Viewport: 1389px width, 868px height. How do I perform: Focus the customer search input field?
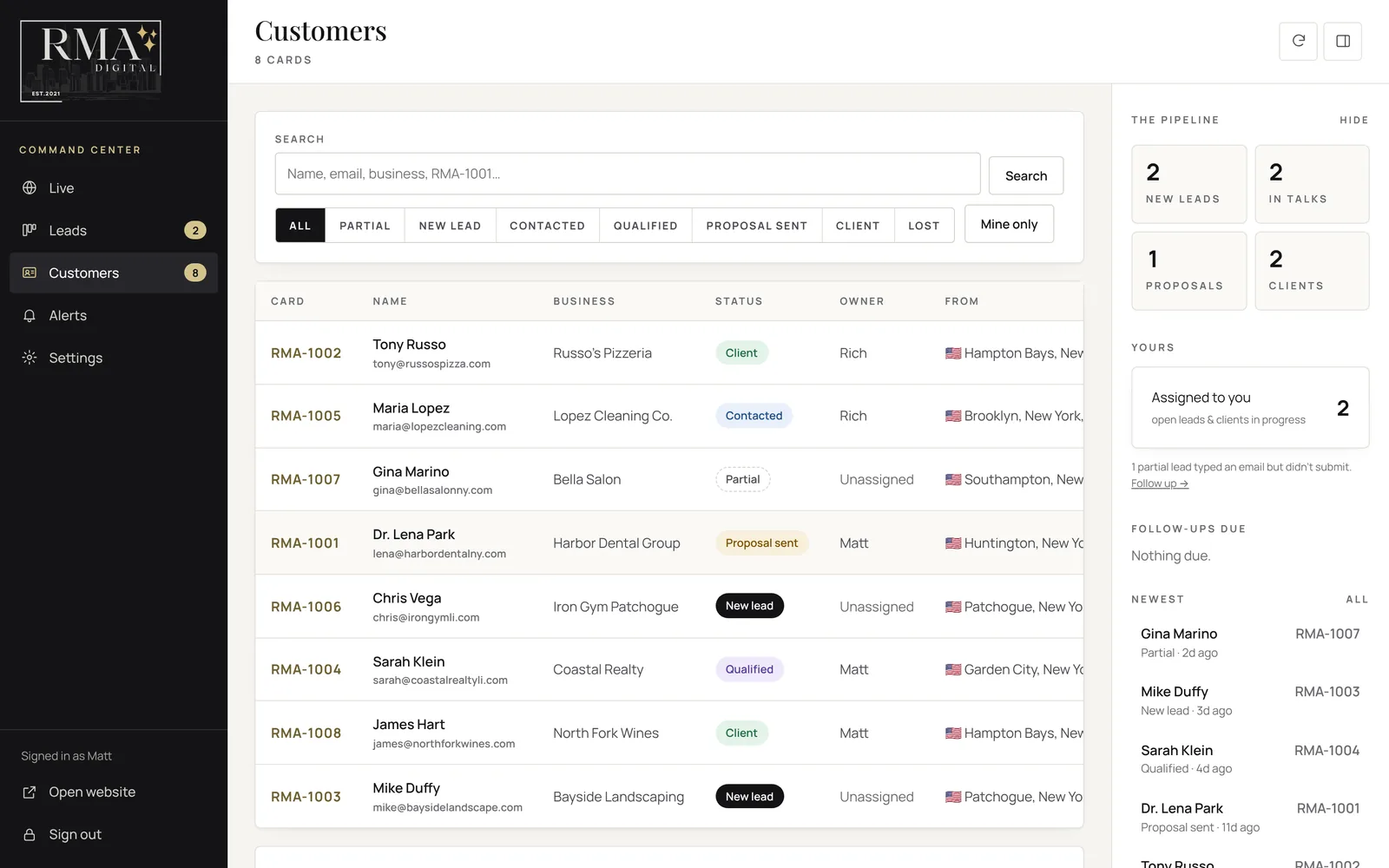[628, 174]
